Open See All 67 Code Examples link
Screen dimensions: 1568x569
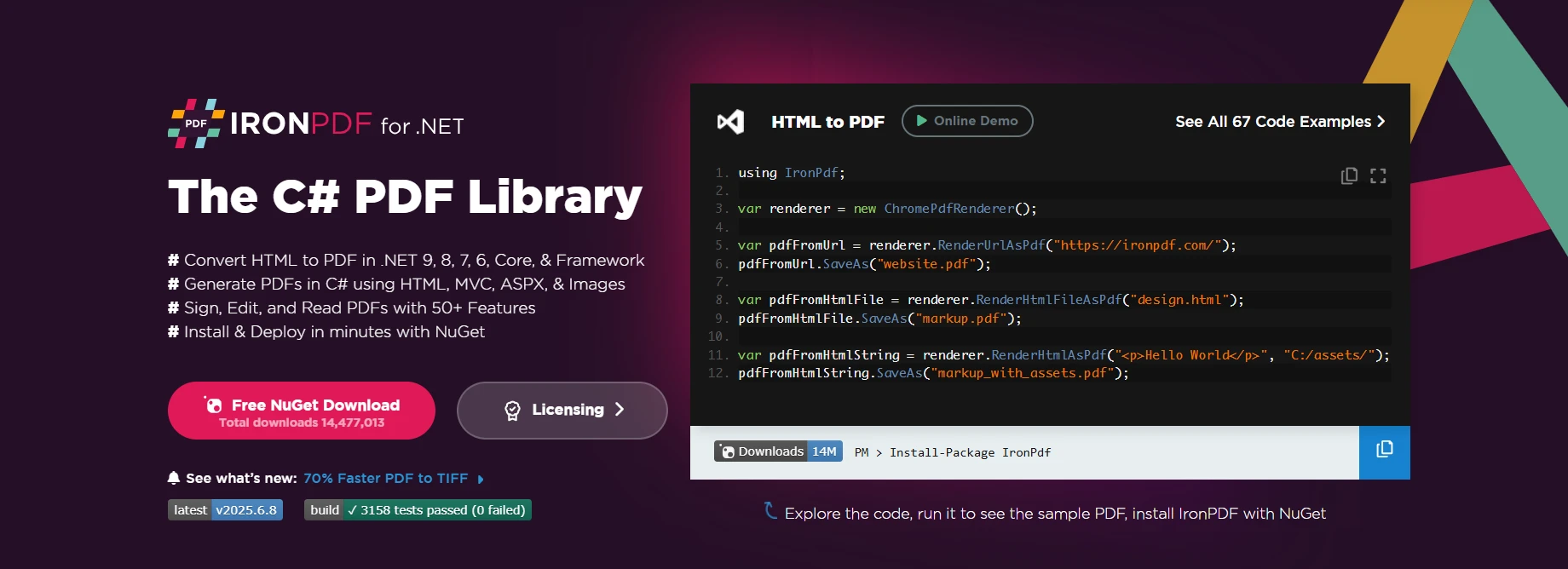[1280, 122]
